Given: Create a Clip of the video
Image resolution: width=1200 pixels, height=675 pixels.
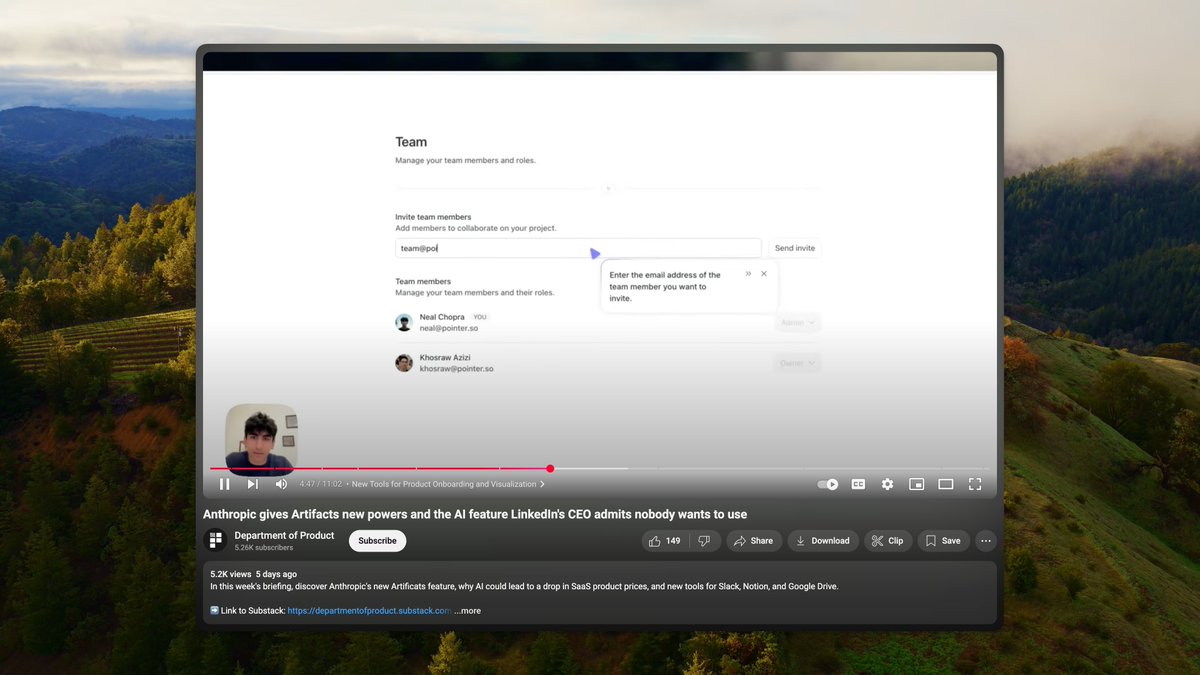Looking at the screenshot, I should coord(887,541).
